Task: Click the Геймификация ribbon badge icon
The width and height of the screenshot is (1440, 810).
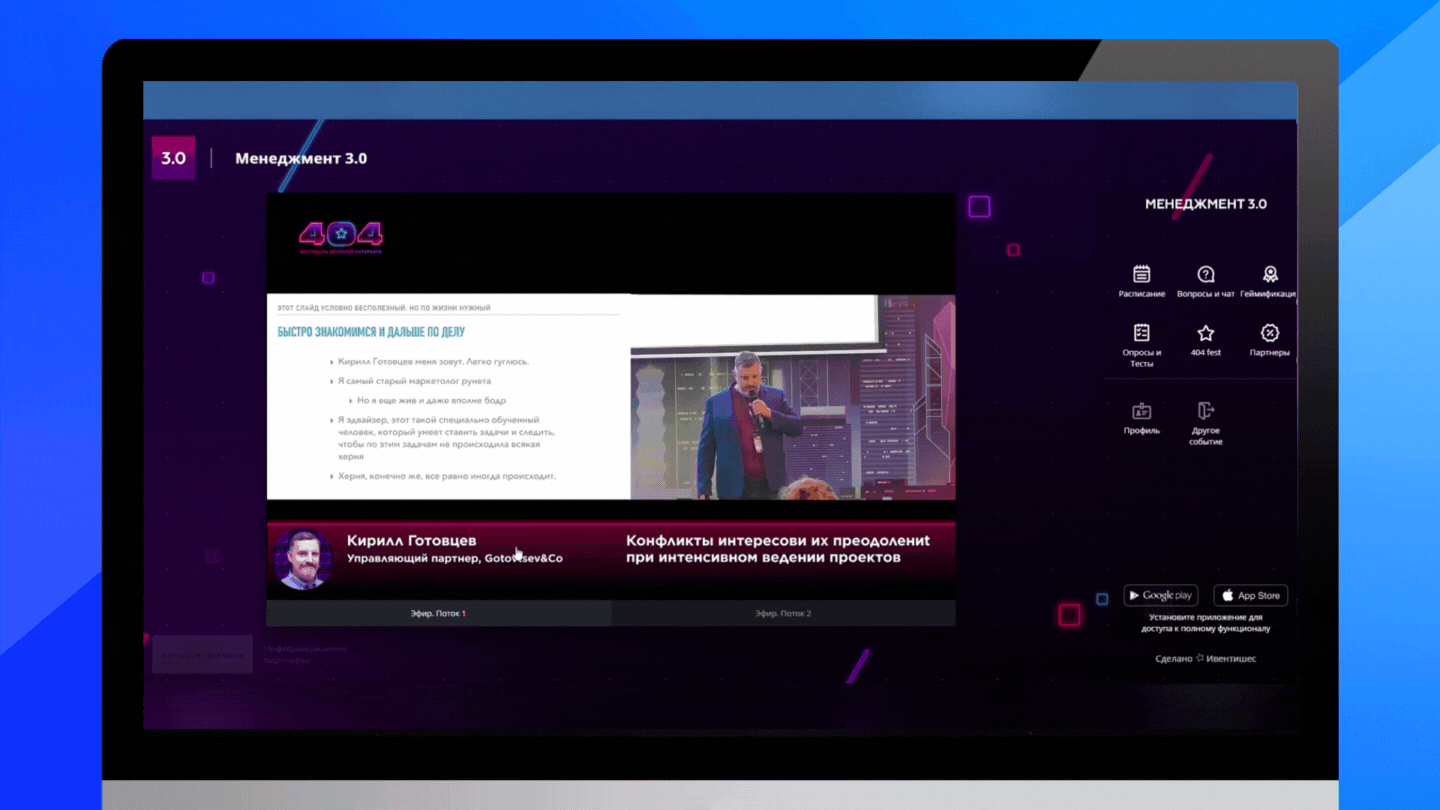Action: 1269,275
